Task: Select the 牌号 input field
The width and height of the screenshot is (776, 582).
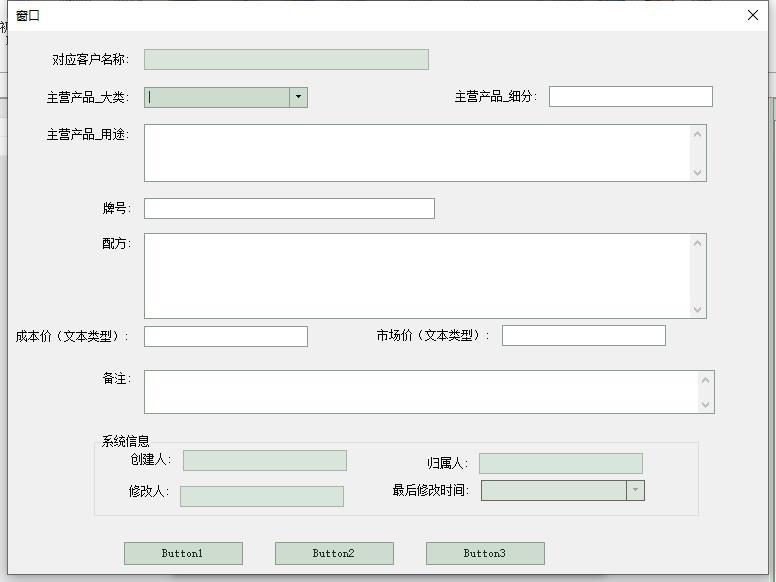Action: coord(289,208)
